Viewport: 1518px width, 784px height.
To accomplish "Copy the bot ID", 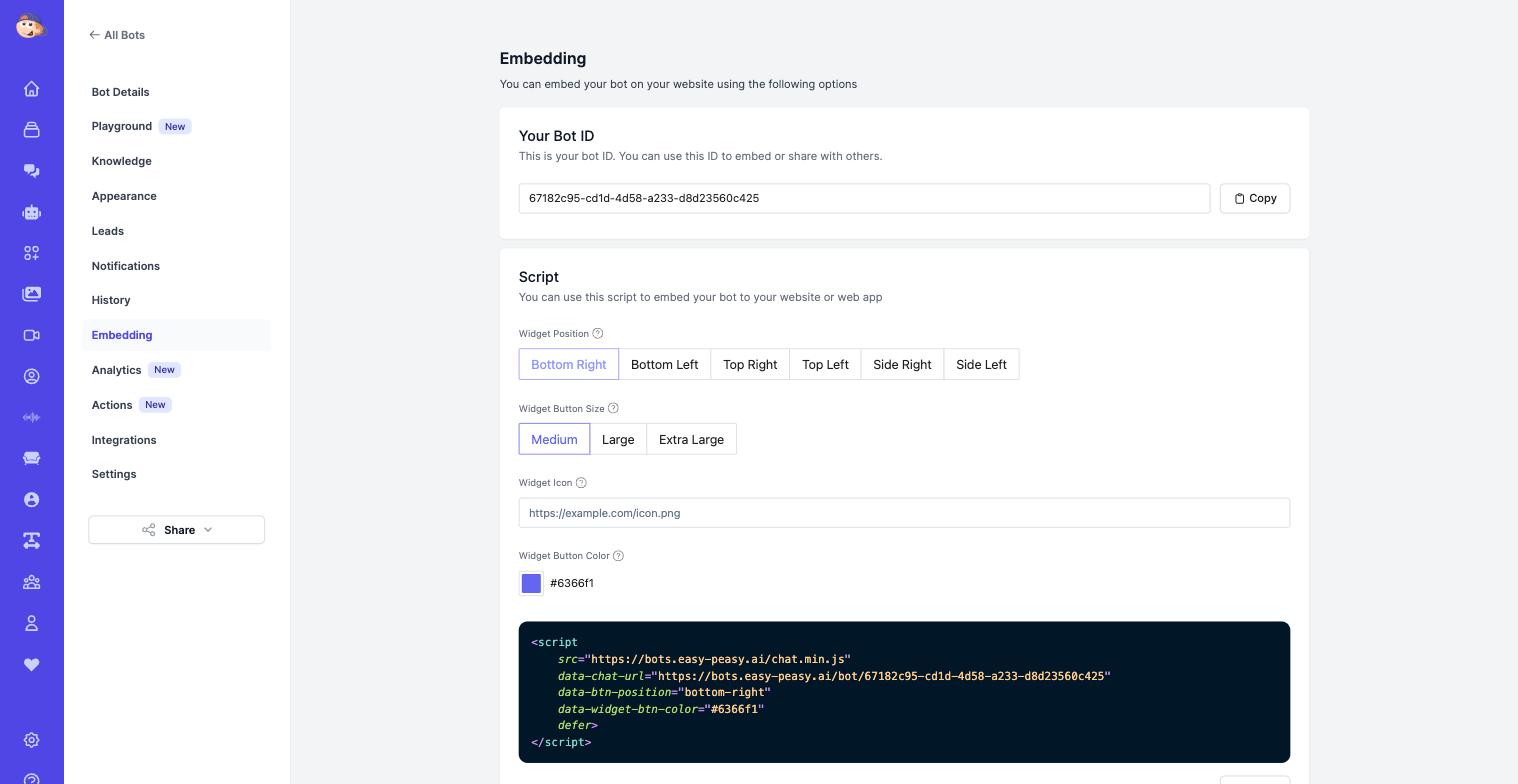I will [x=1255, y=198].
